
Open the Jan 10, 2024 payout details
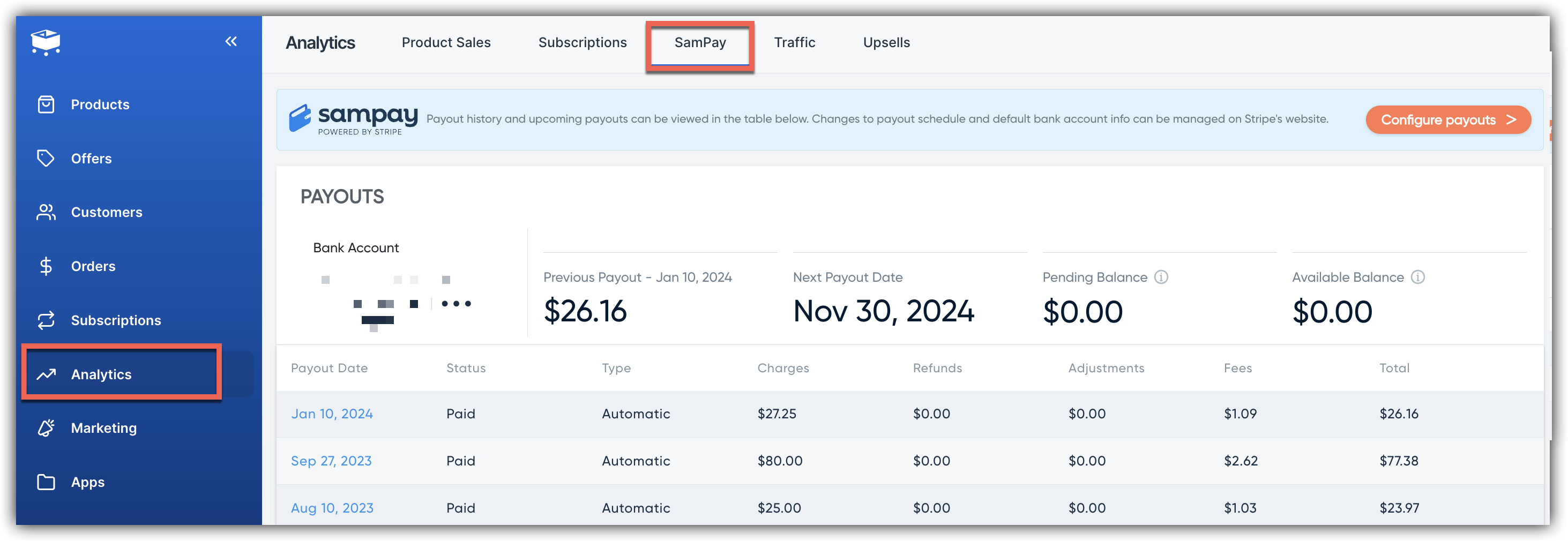(332, 413)
